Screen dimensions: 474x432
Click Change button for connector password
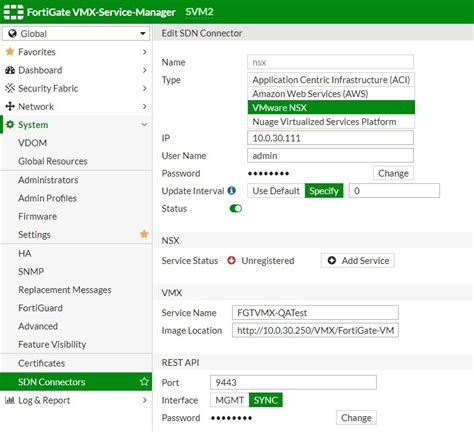[393, 173]
